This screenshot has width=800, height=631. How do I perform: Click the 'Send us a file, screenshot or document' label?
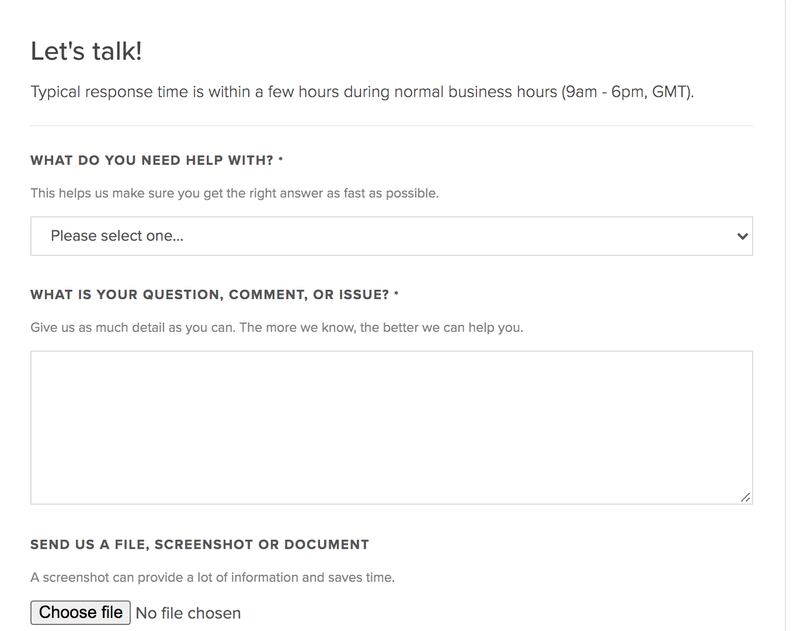click(200, 545)
